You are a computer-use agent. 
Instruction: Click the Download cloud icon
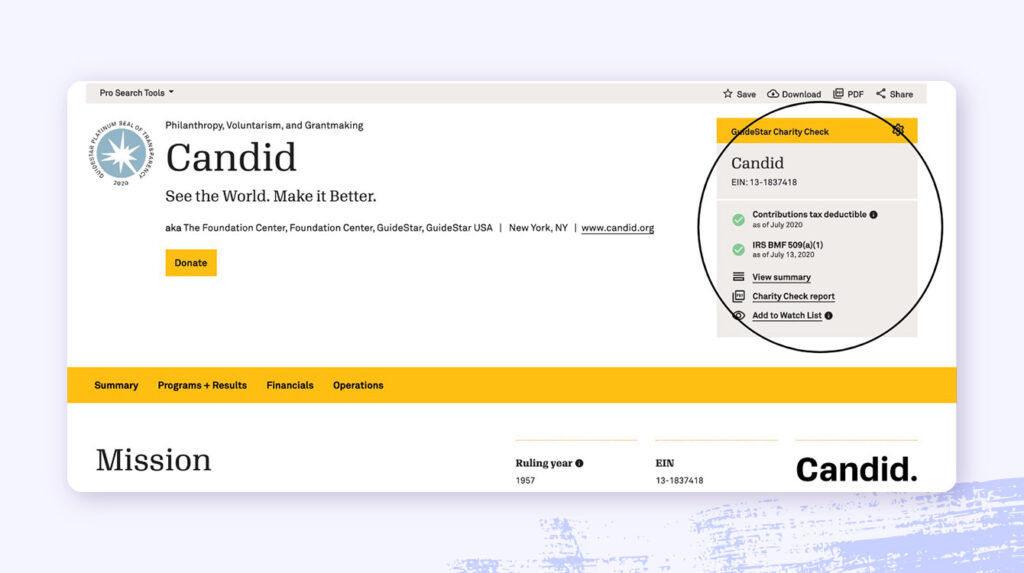coord(773,93)
